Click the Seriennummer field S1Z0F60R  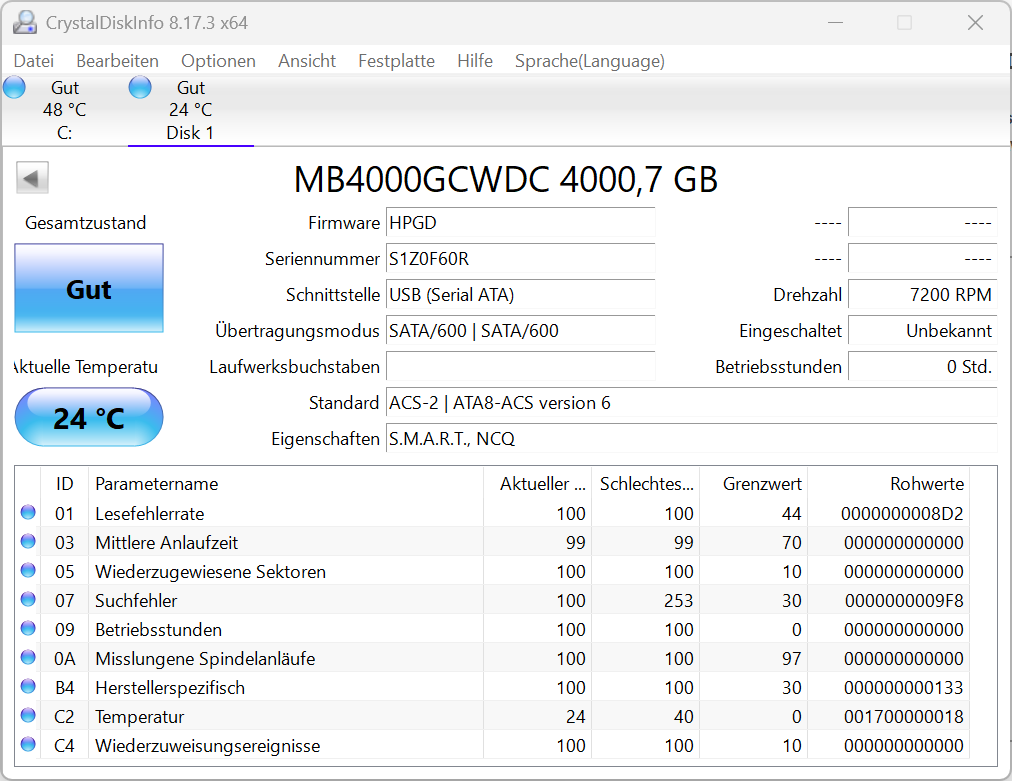pos(520,259)
